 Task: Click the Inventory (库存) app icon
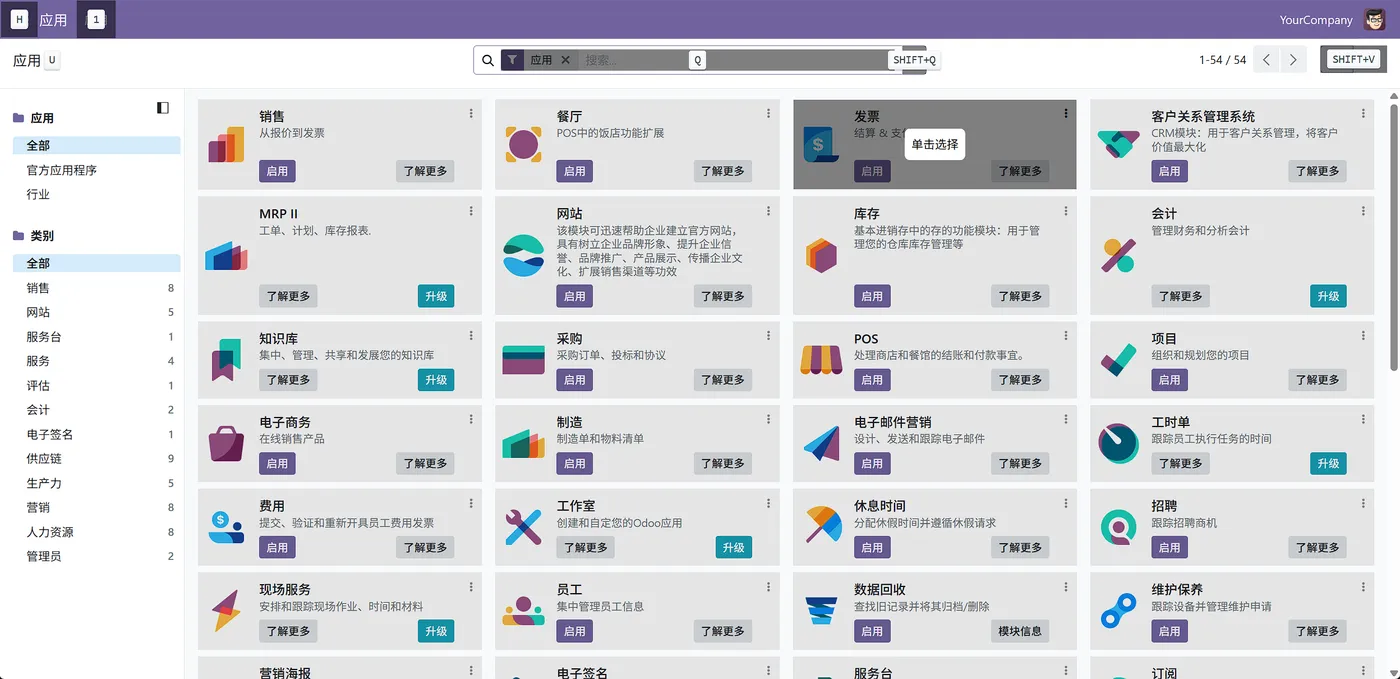821,256
